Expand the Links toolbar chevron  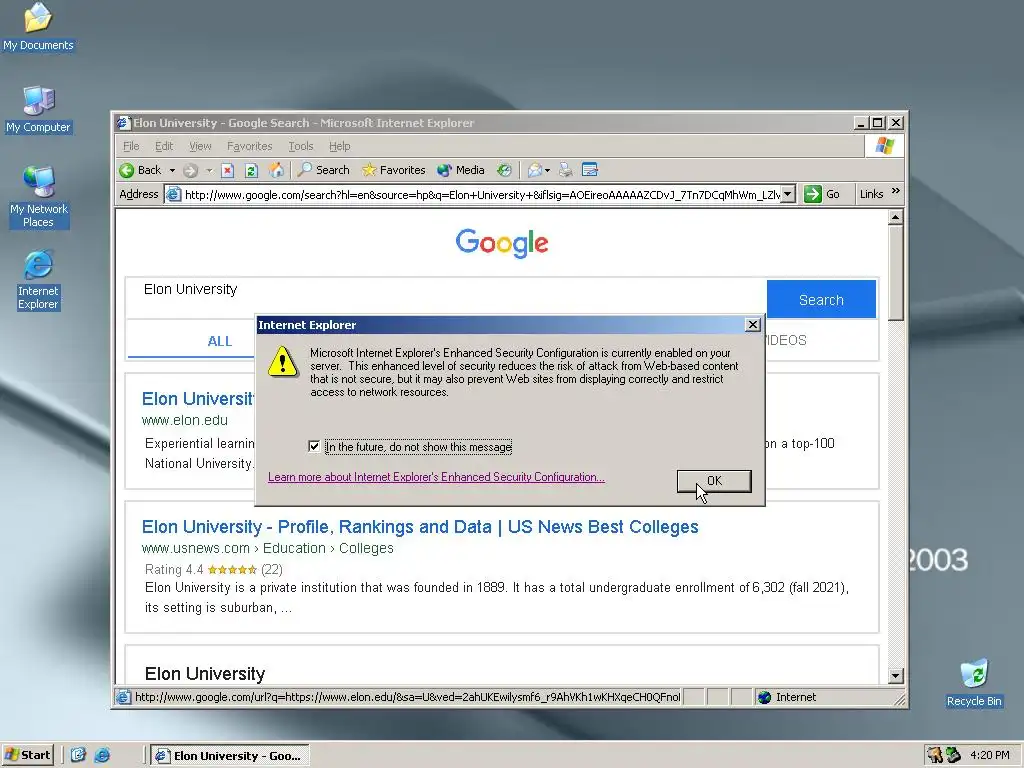(895, 191)
